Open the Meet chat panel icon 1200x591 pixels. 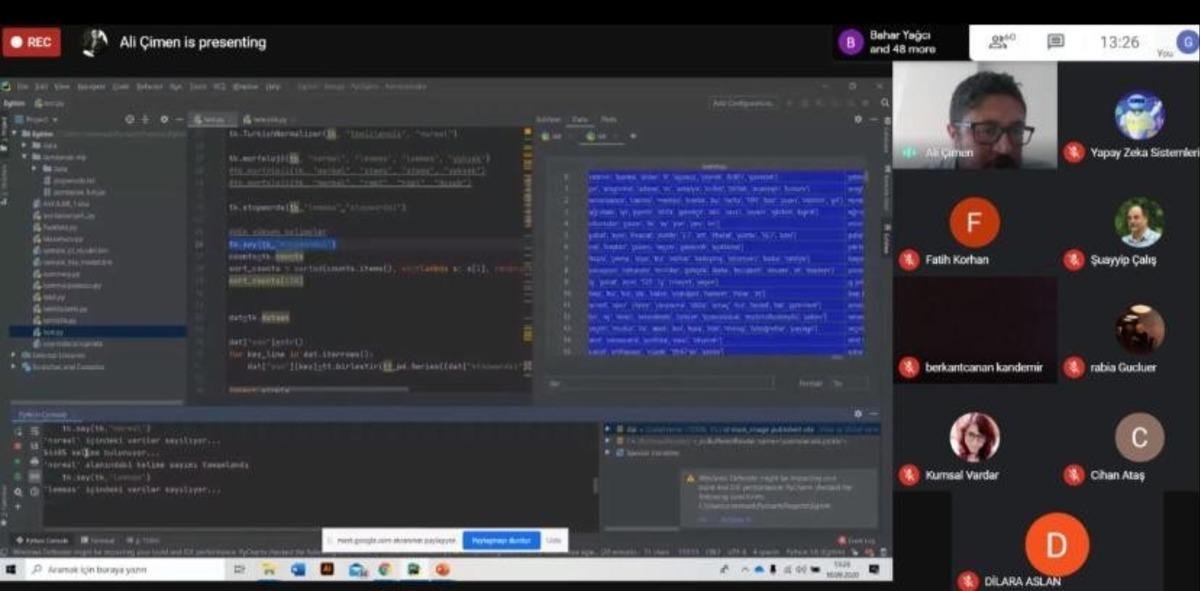tap(1055, 42)
